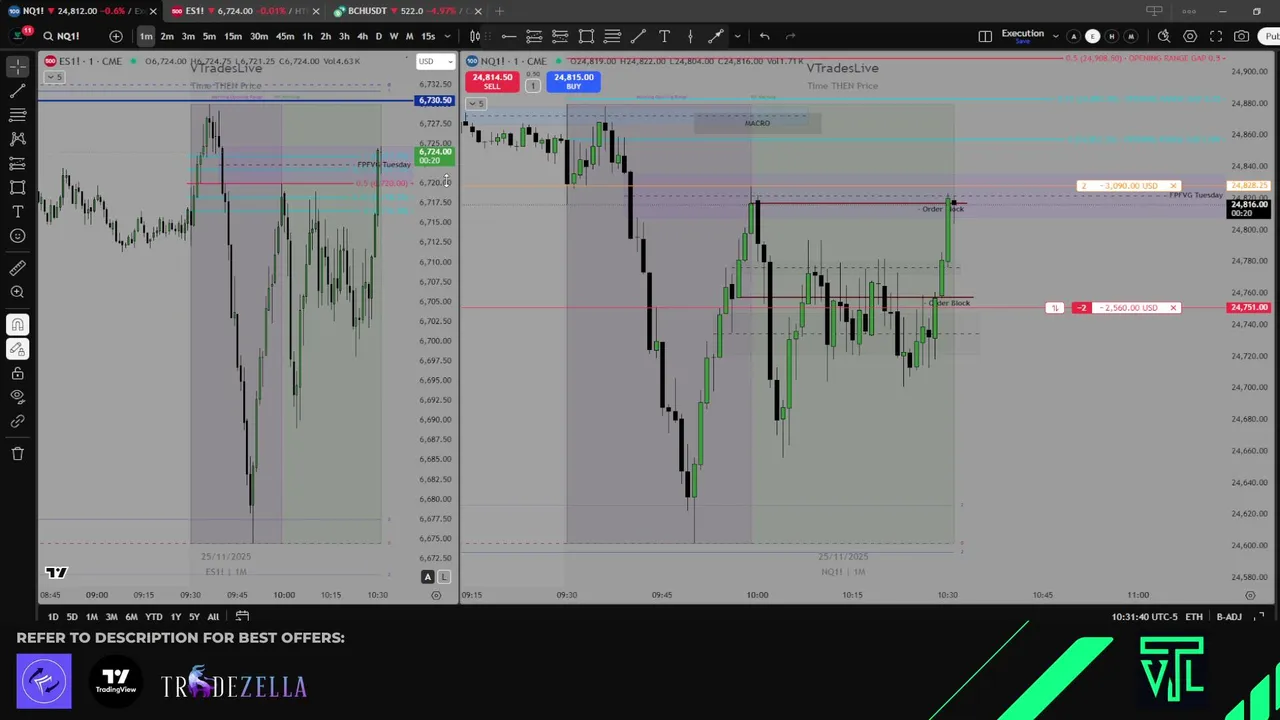Screen dimensions: 1280x720
Task: Open the USD currency dropdown on ES chart
Action: click(x=434, y=61)
